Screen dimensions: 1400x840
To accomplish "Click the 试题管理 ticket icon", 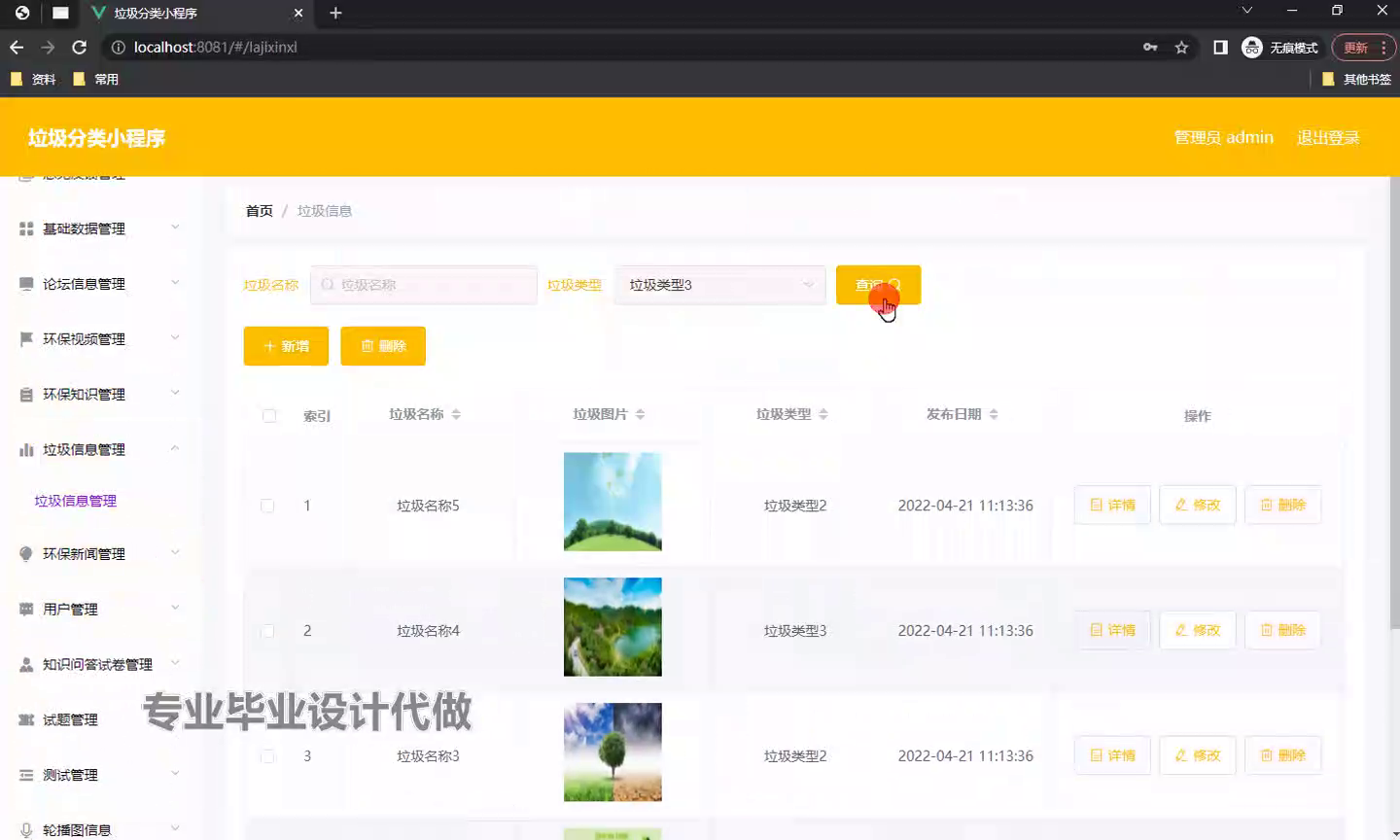I will pyautogui.click(x=26, y=720).
